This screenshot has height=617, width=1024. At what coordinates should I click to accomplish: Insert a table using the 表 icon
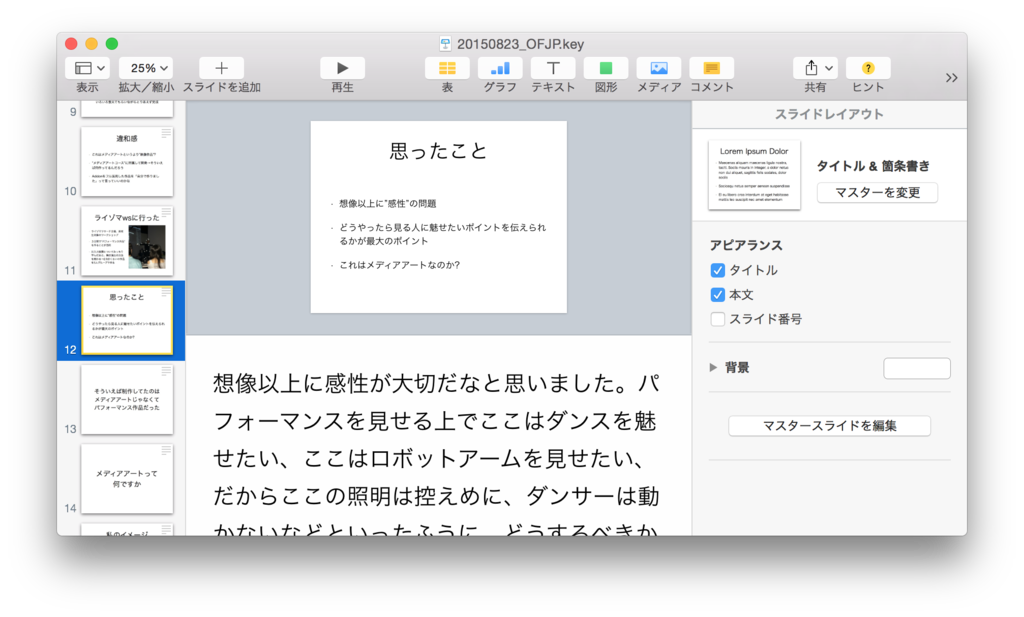[x=447, y=68]
